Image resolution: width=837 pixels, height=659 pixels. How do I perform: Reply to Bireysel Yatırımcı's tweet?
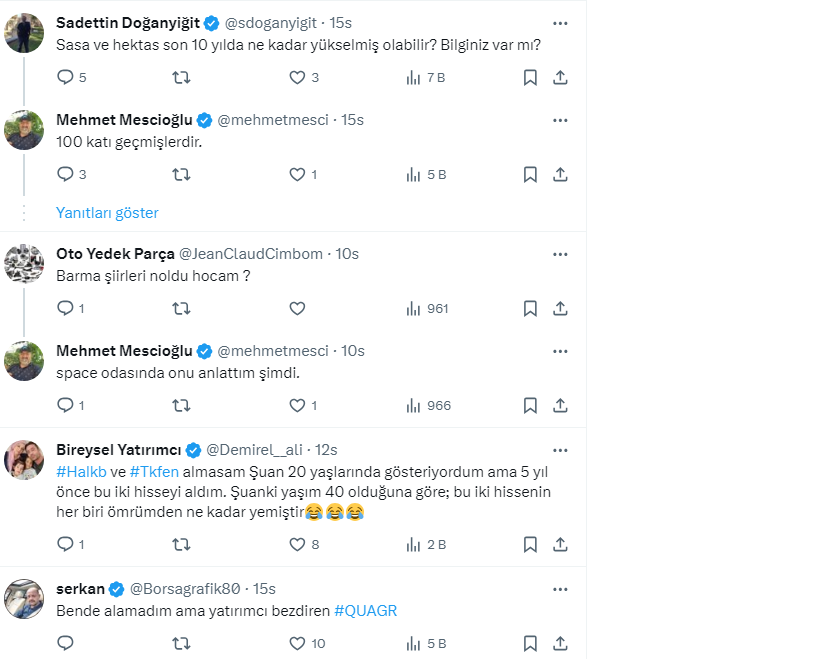(65, 544)
